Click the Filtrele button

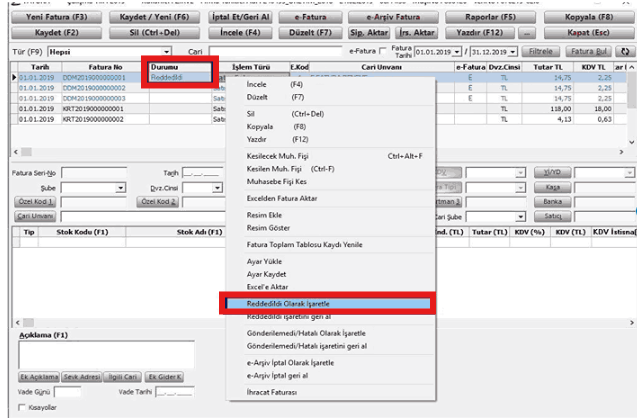click(541, 52)
